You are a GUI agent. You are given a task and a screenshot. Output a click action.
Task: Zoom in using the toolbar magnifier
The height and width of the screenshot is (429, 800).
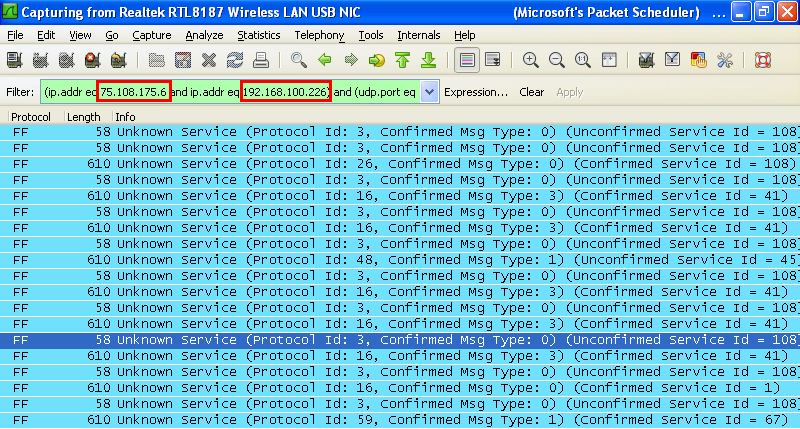[x=531, y=60]
